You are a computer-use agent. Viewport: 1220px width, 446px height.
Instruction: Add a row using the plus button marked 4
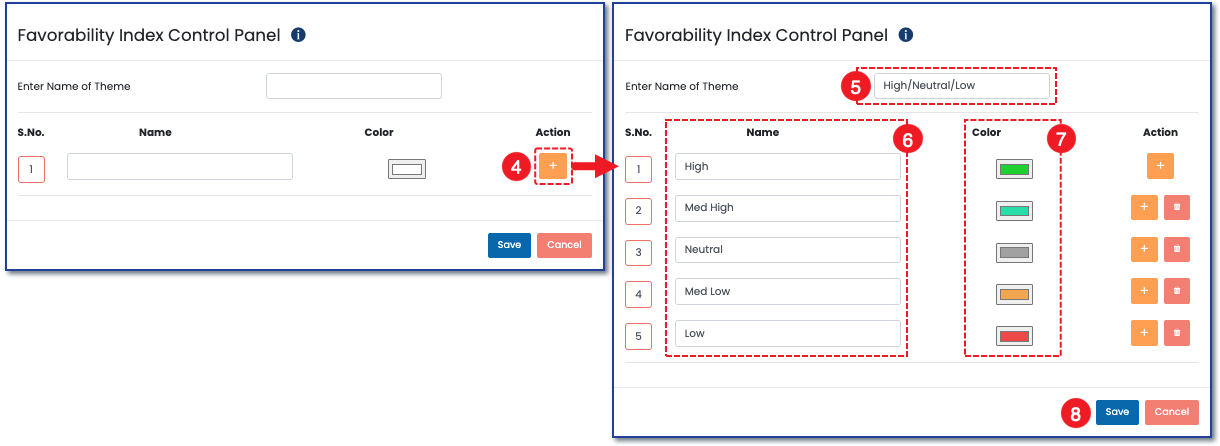coord(553,166)
